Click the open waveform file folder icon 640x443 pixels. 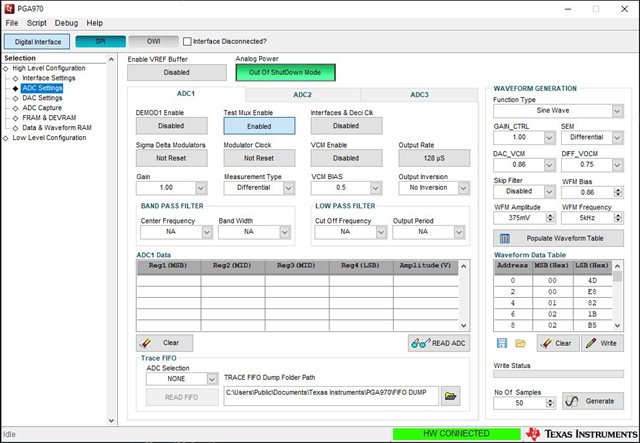[520, 343]
